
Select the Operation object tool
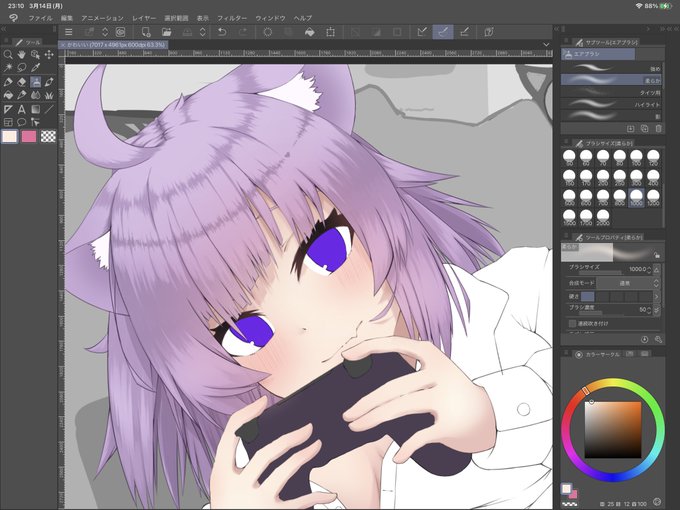coord(35,54)
